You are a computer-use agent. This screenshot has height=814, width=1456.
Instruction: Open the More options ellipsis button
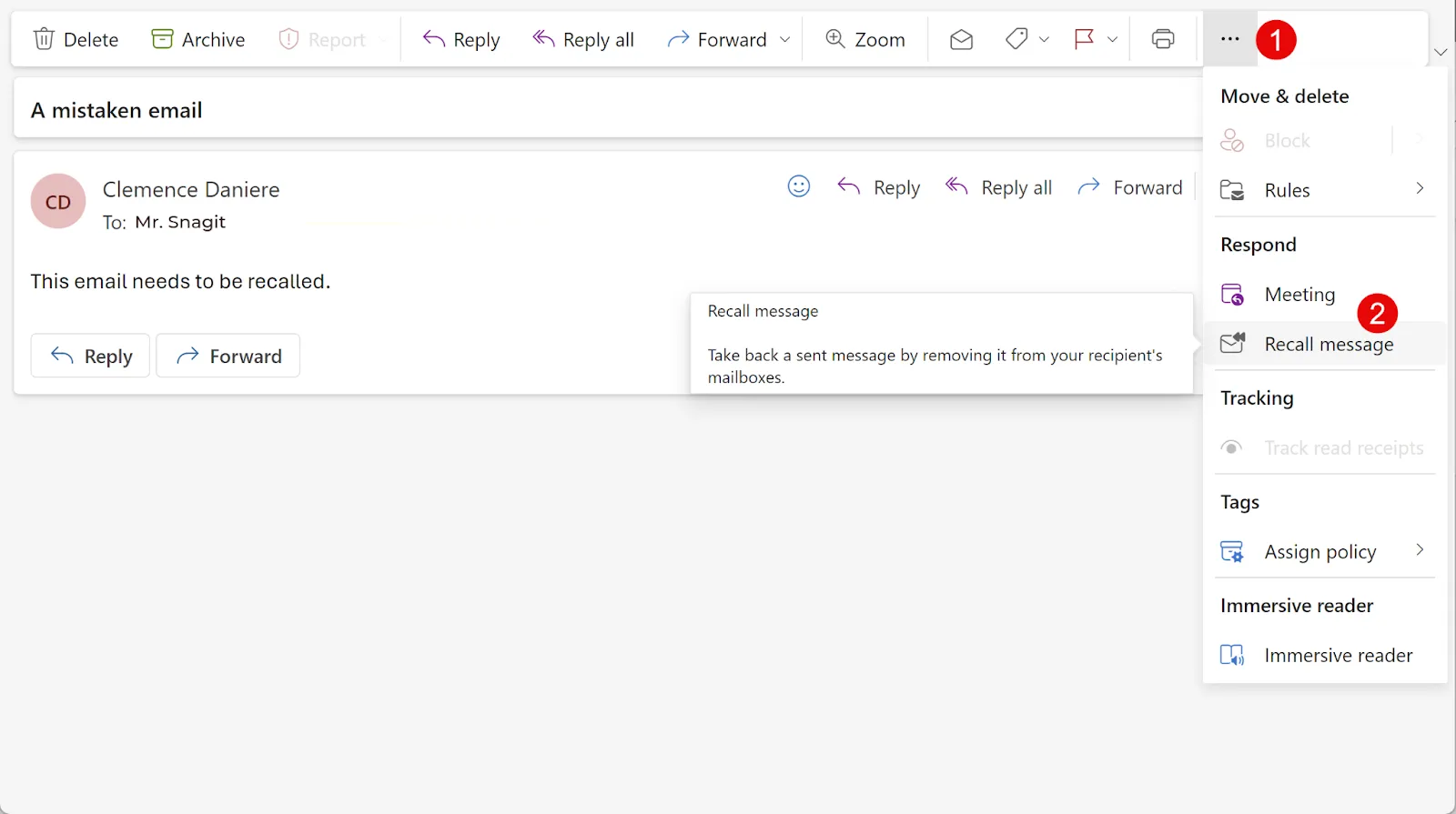click(x=1230, y=39)
